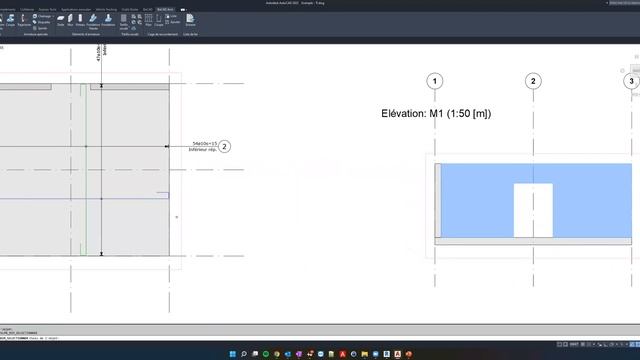640x360 pixels.
Task: Open the Vehicle Tracking ribbon tab
Action: coord(106,9)
